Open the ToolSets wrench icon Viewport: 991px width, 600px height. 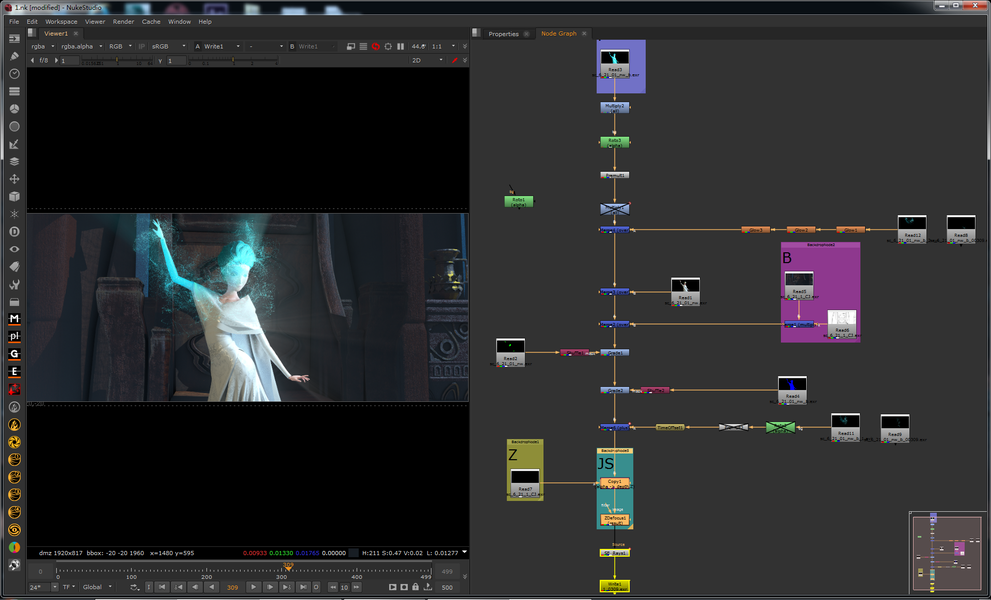(14, 285)
